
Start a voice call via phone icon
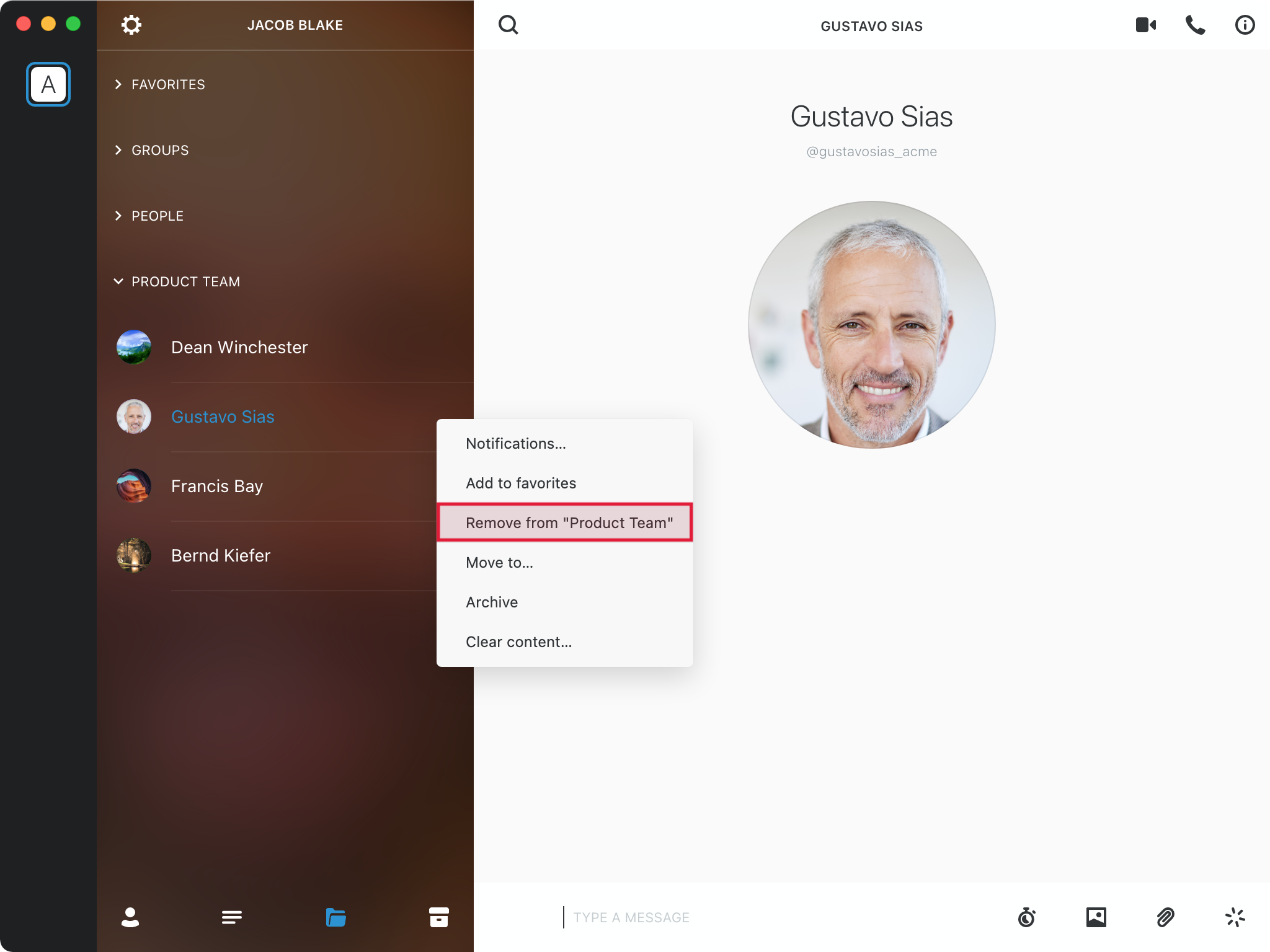click(x=1196, y=25)
